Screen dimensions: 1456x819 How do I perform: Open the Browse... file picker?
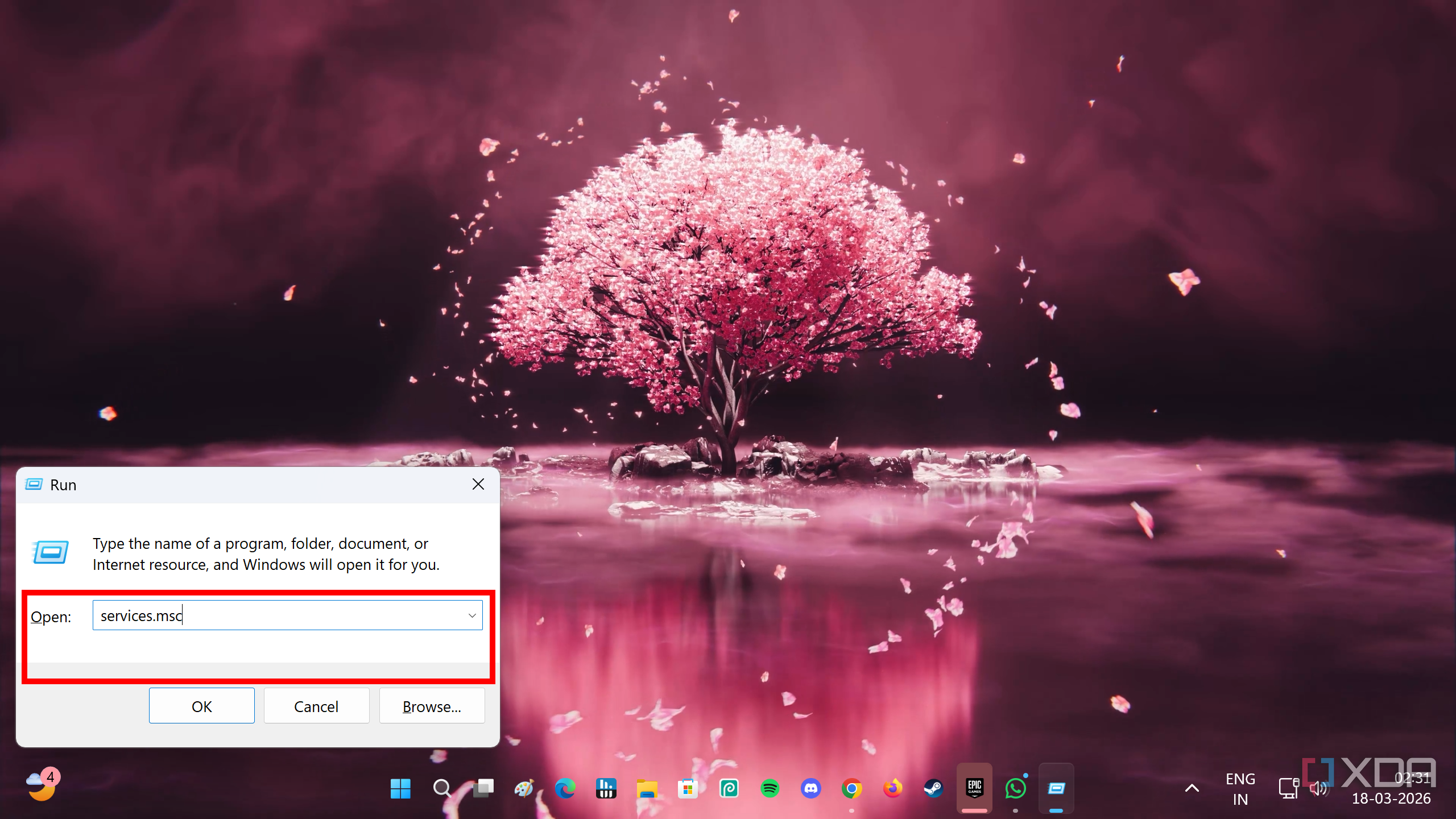point(432,706)
